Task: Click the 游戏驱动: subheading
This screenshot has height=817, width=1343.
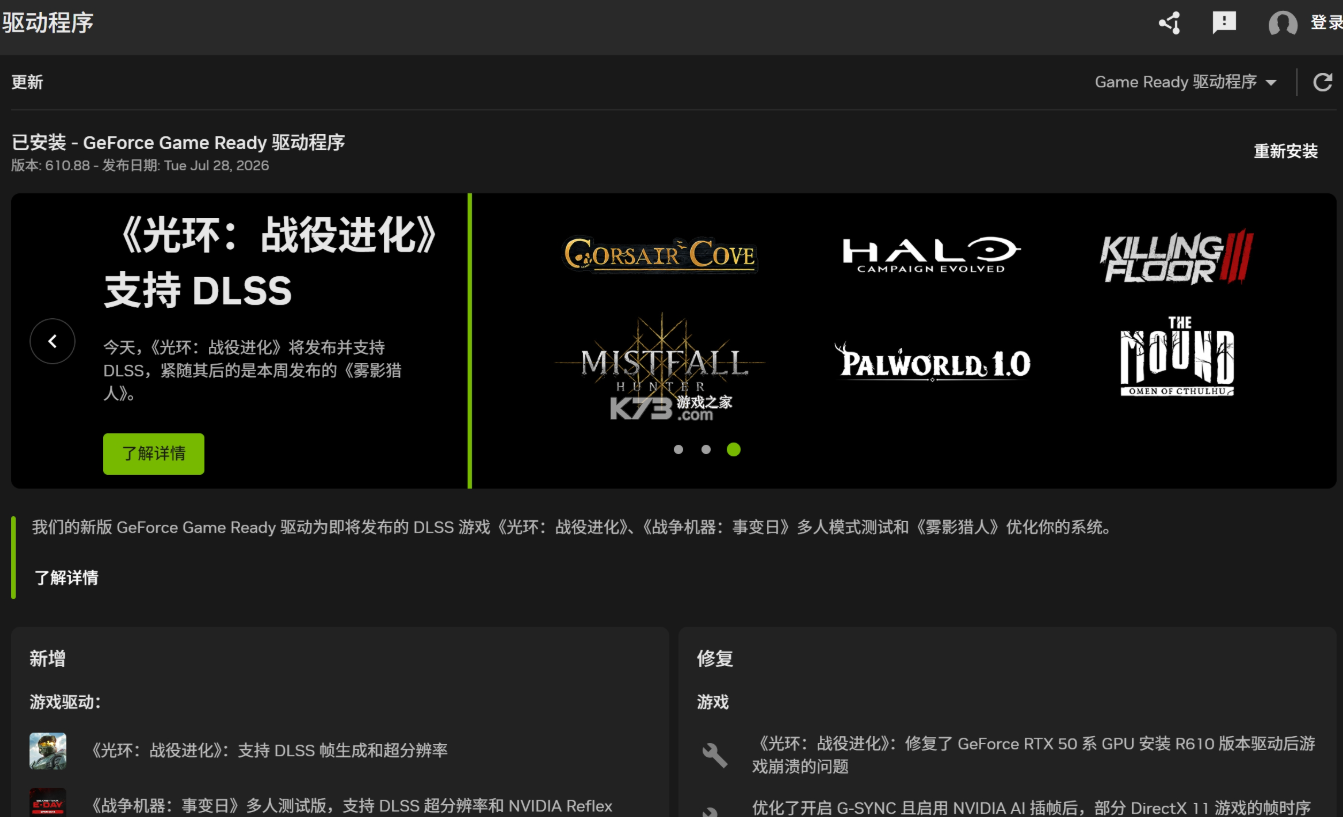Action: (x=65, y=702)
